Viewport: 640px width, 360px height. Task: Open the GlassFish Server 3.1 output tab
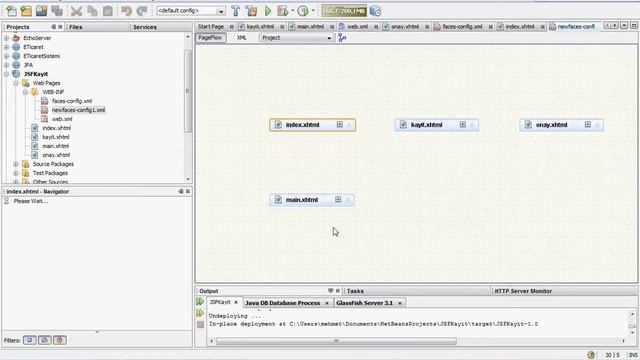364,303
